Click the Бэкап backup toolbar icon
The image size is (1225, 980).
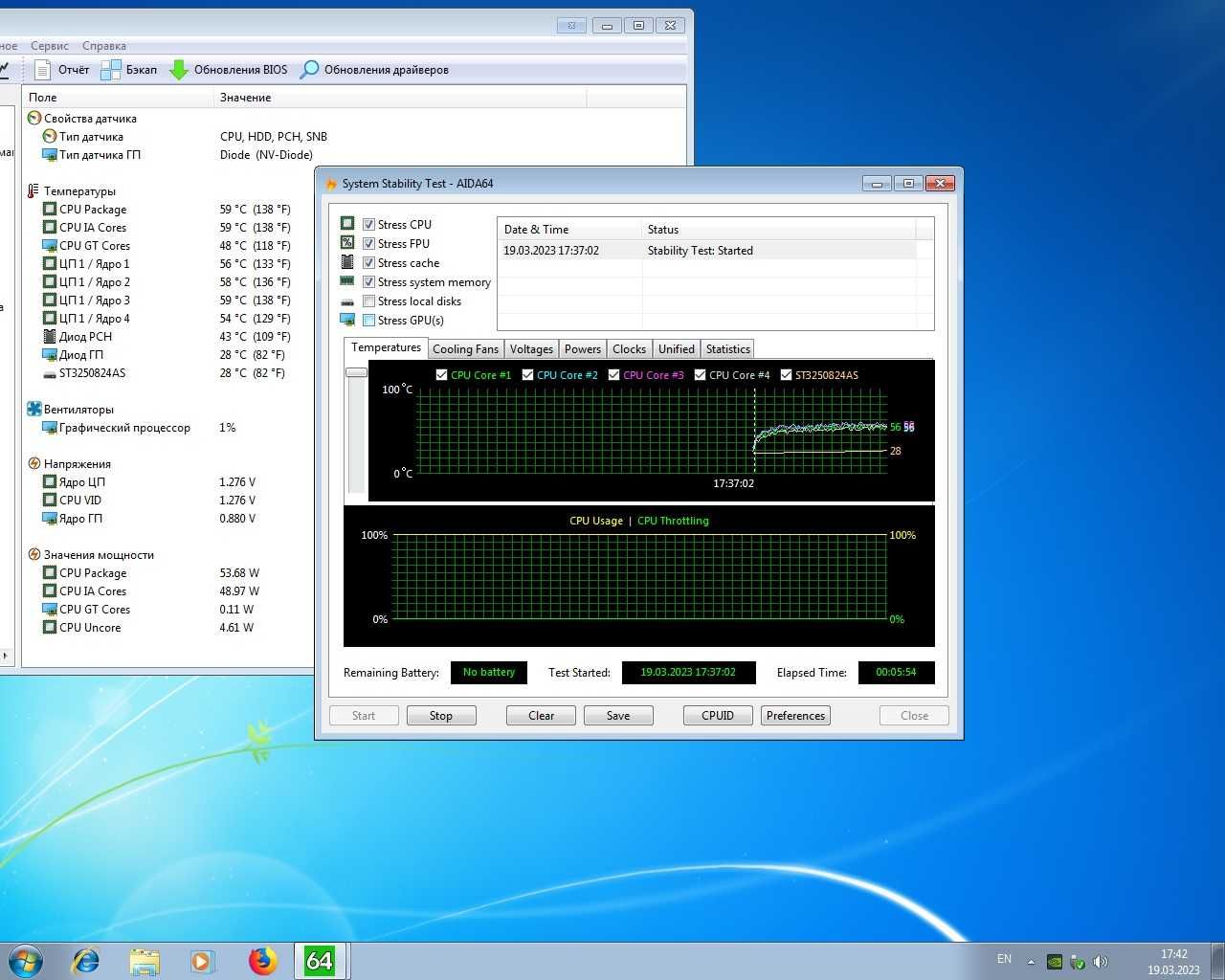pos(111,69)
